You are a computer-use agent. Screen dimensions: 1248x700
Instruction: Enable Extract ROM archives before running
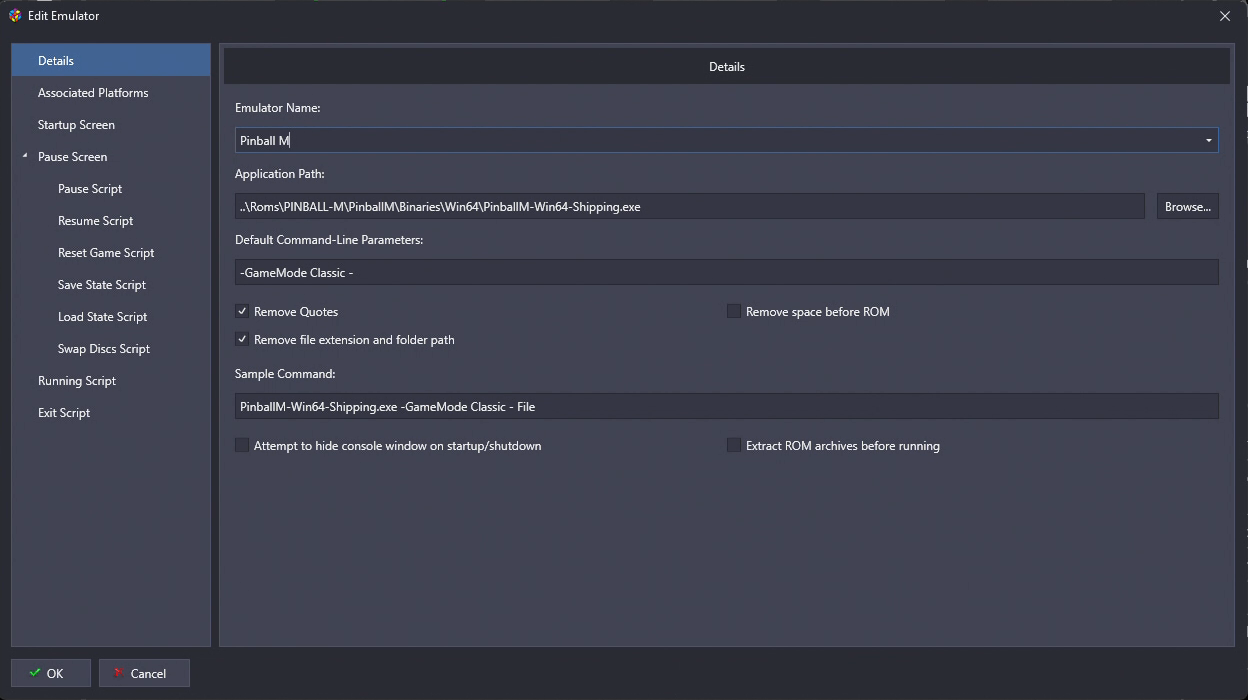(x=734, y=445)
